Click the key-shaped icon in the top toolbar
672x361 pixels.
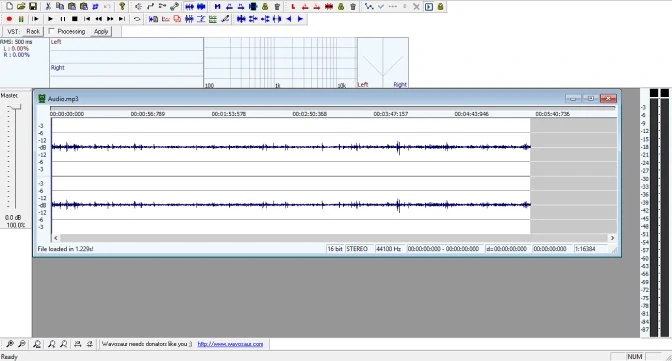123,6
